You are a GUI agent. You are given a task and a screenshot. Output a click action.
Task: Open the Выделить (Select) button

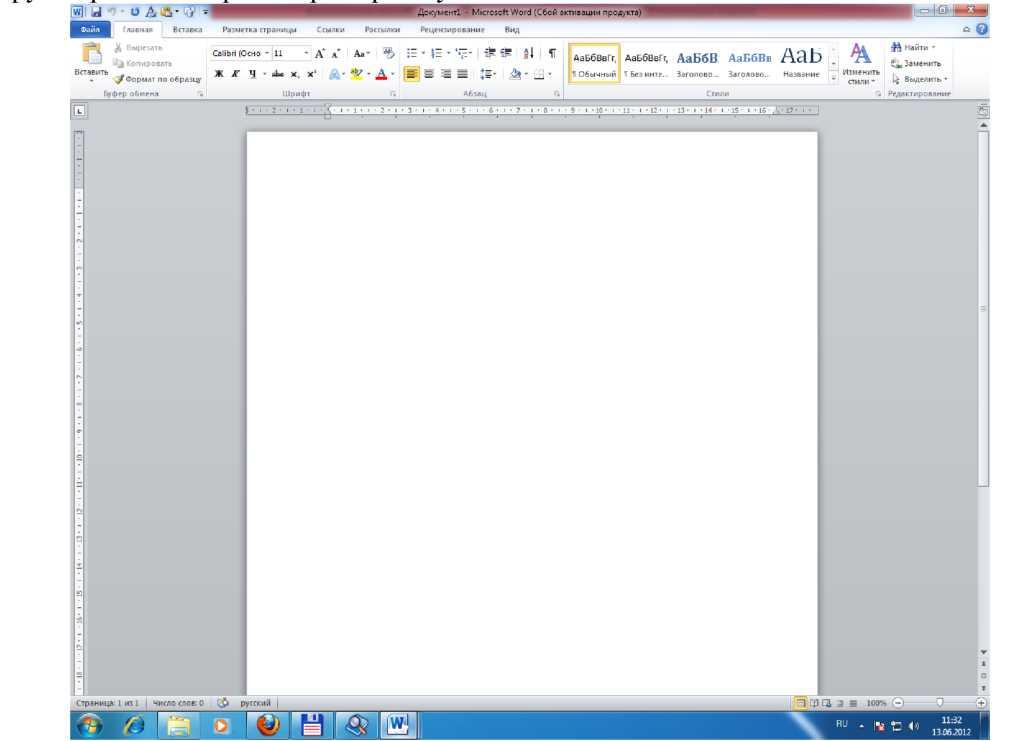(919, 78)
